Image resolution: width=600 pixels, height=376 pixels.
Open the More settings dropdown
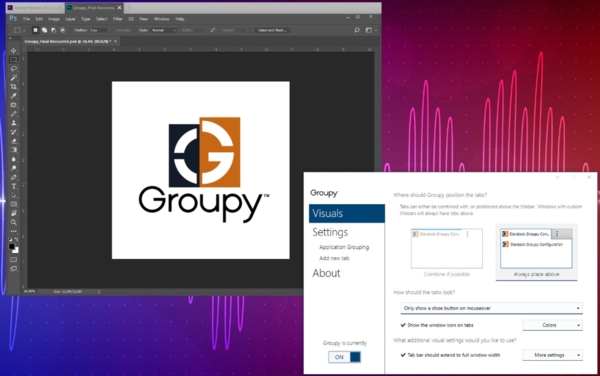point(553,355)
